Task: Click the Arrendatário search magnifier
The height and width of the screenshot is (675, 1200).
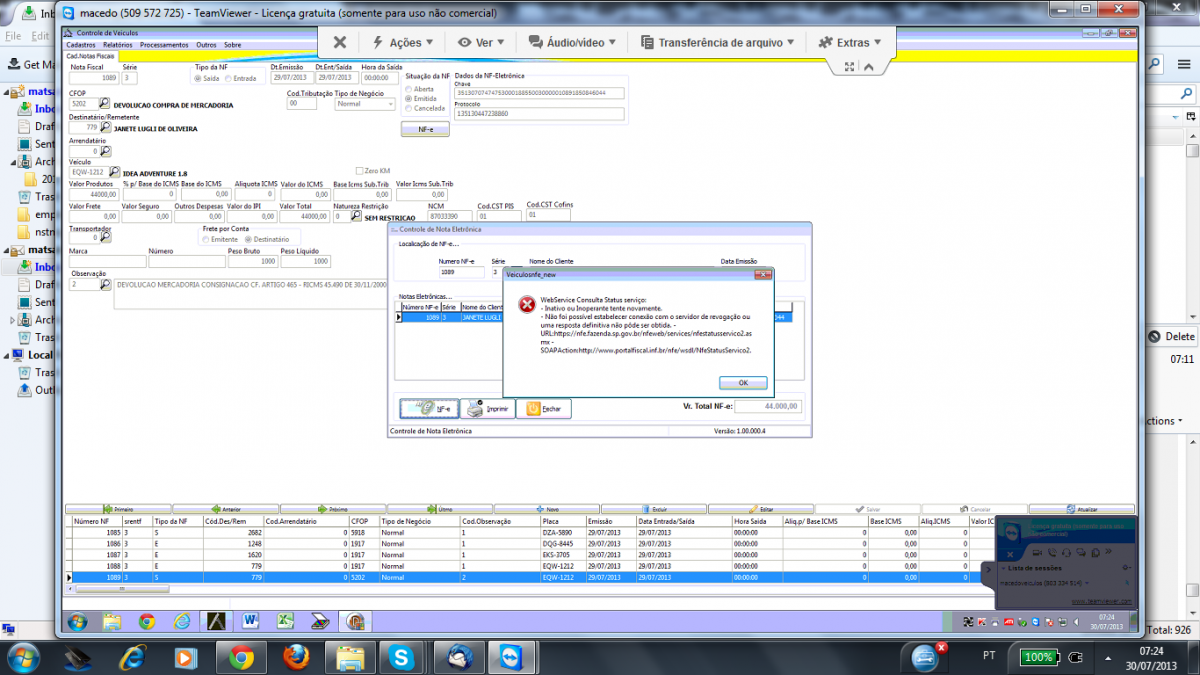Action: pos(106,151)
